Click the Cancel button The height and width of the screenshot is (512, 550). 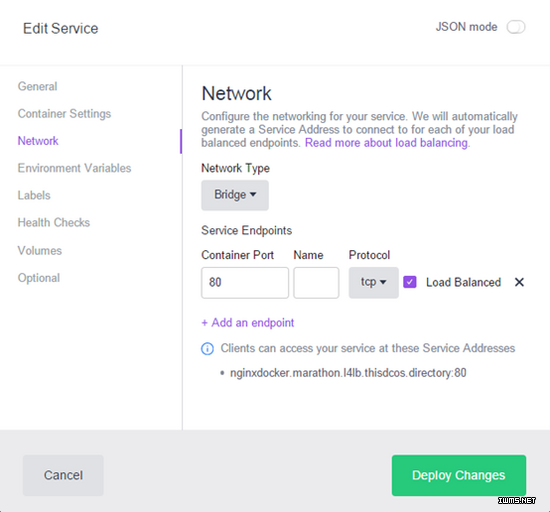63,475
